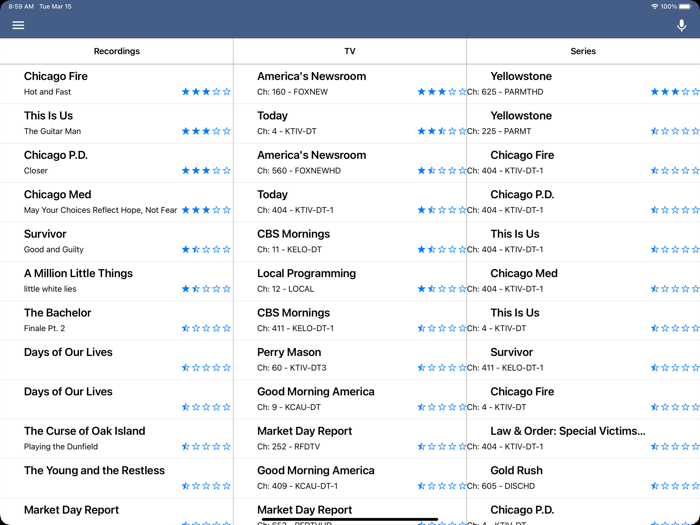Click the star rating for Local Programming

442,289
